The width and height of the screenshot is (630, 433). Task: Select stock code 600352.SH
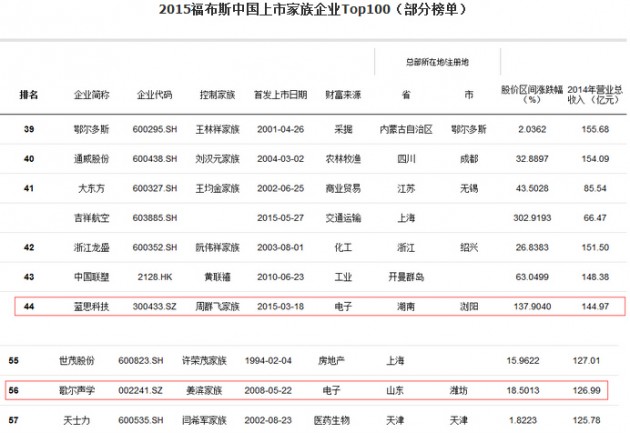(155, 247)
